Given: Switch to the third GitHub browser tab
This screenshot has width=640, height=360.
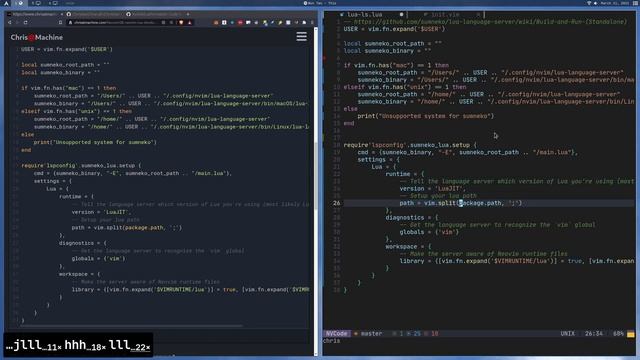Looking at the screenshot, I should tap(154, 14).
